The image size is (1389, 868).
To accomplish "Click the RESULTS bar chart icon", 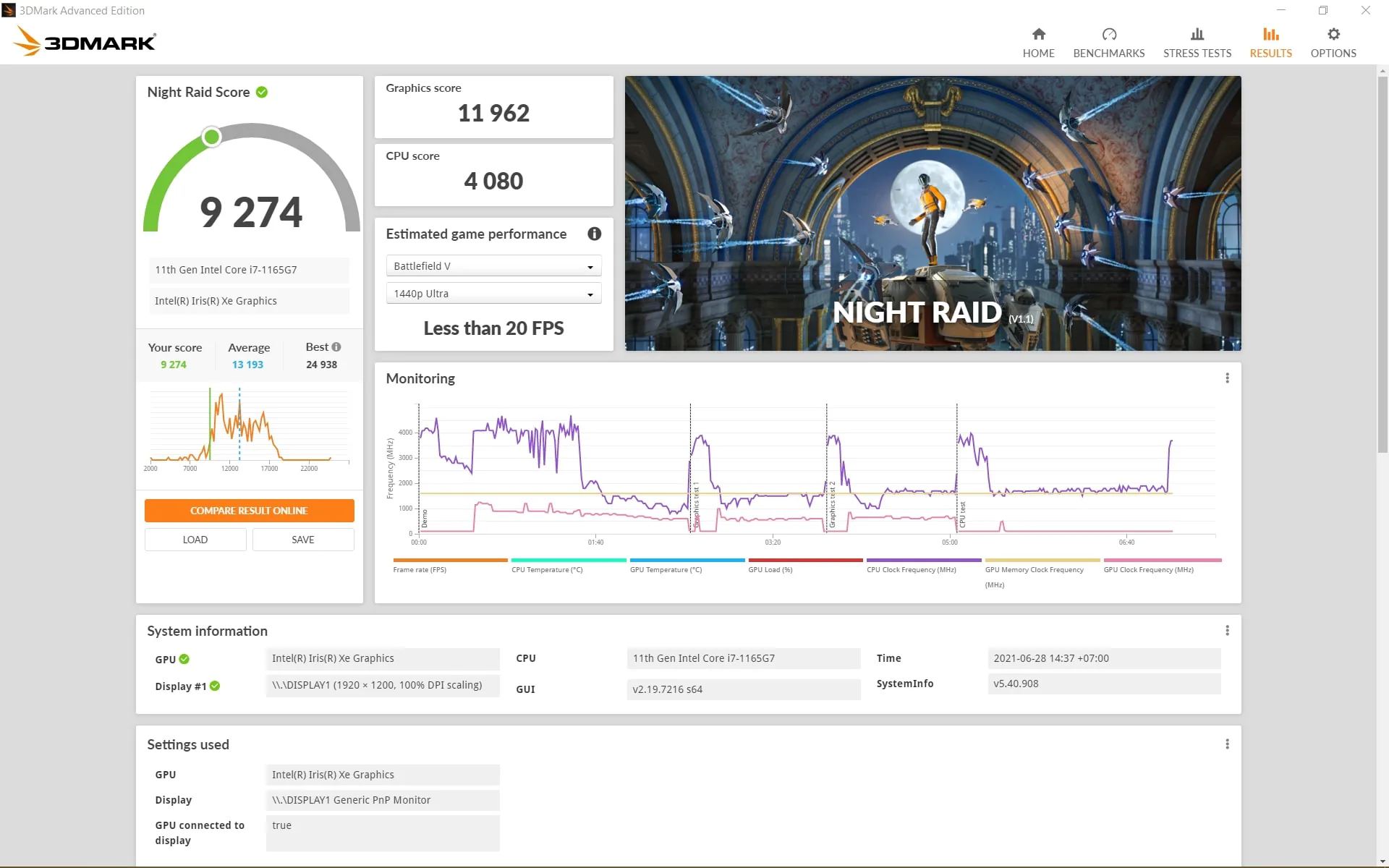I will 1270,34.
